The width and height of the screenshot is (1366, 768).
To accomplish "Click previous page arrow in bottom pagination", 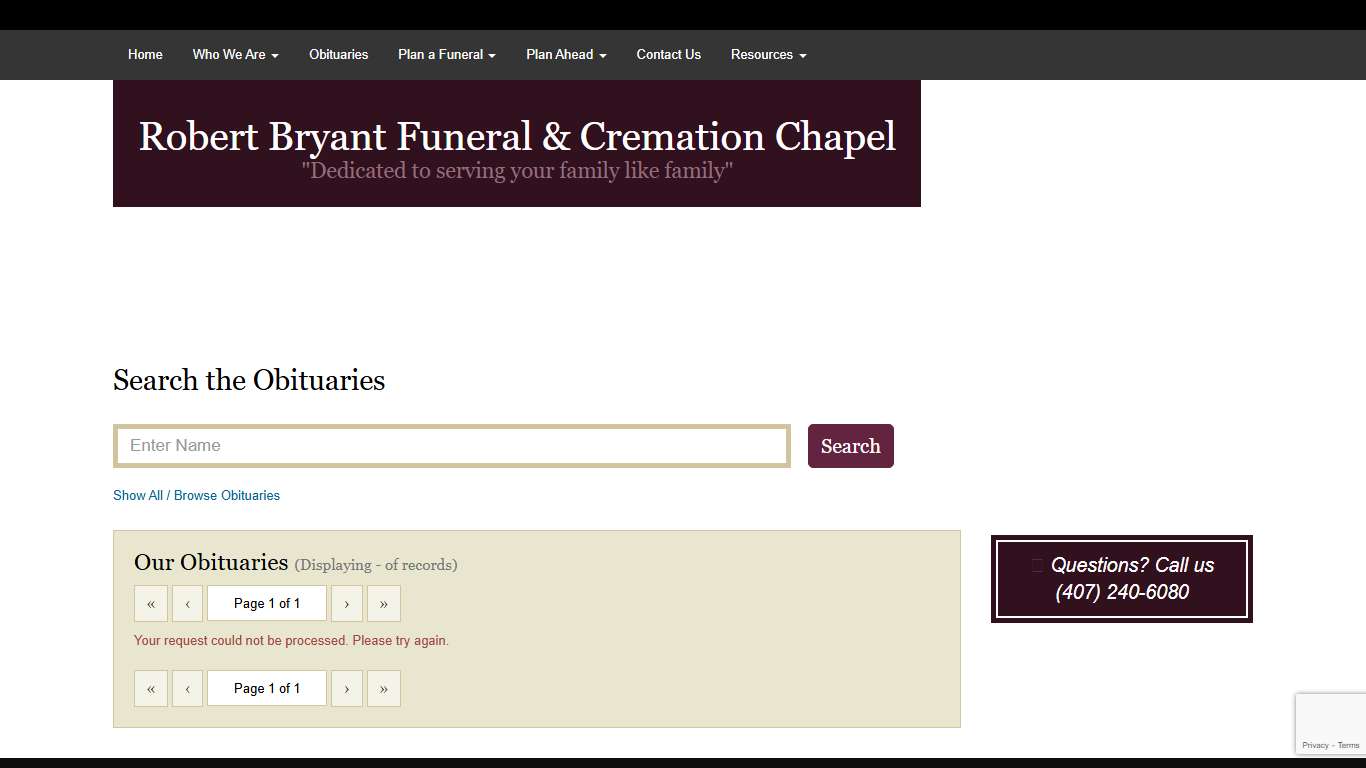I will 187,688.
